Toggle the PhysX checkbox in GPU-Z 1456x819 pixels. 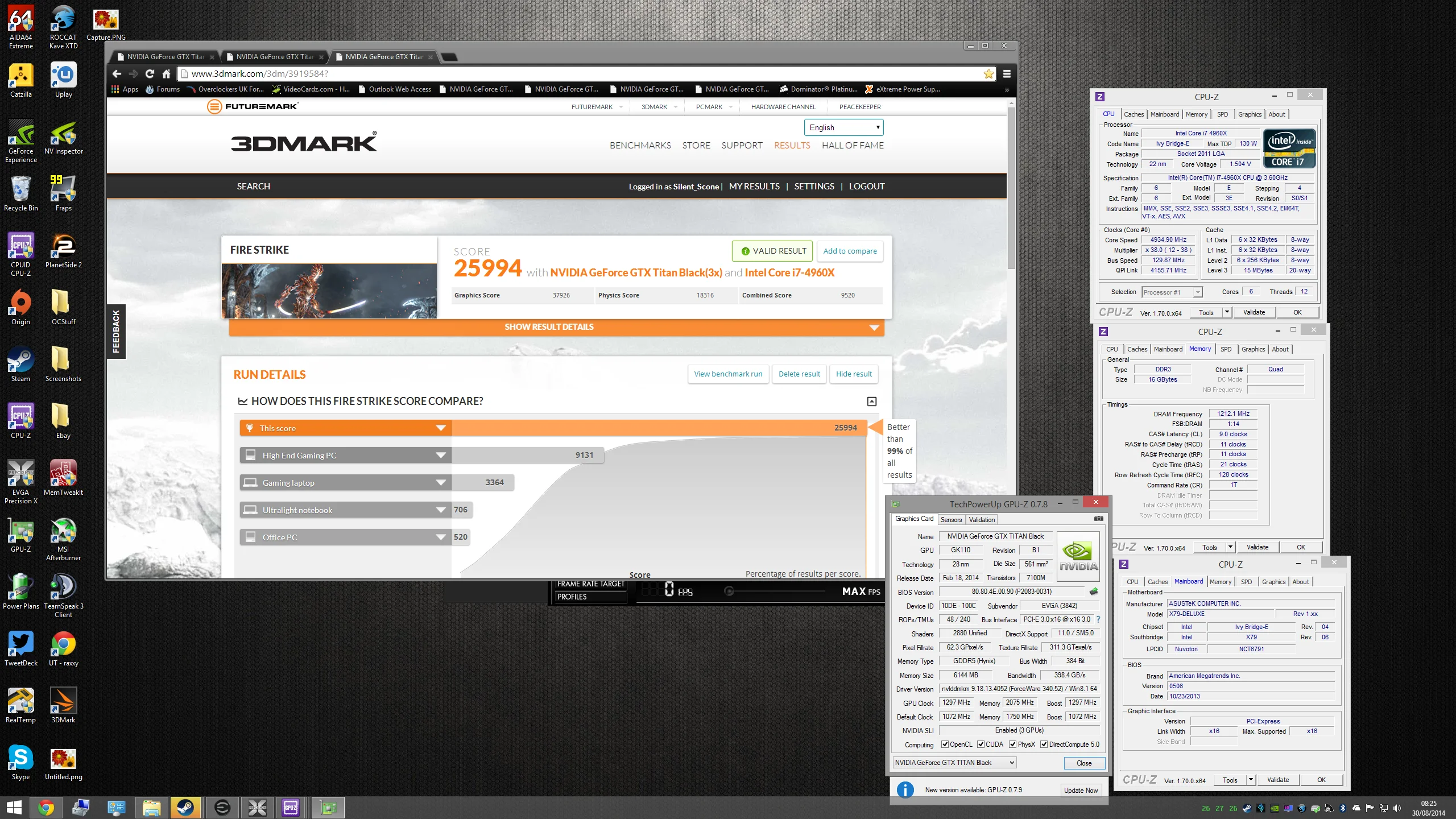1012,744
